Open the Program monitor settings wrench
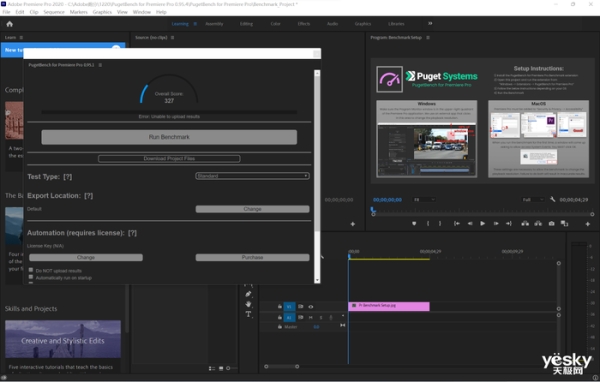 [x=552, y=199]
